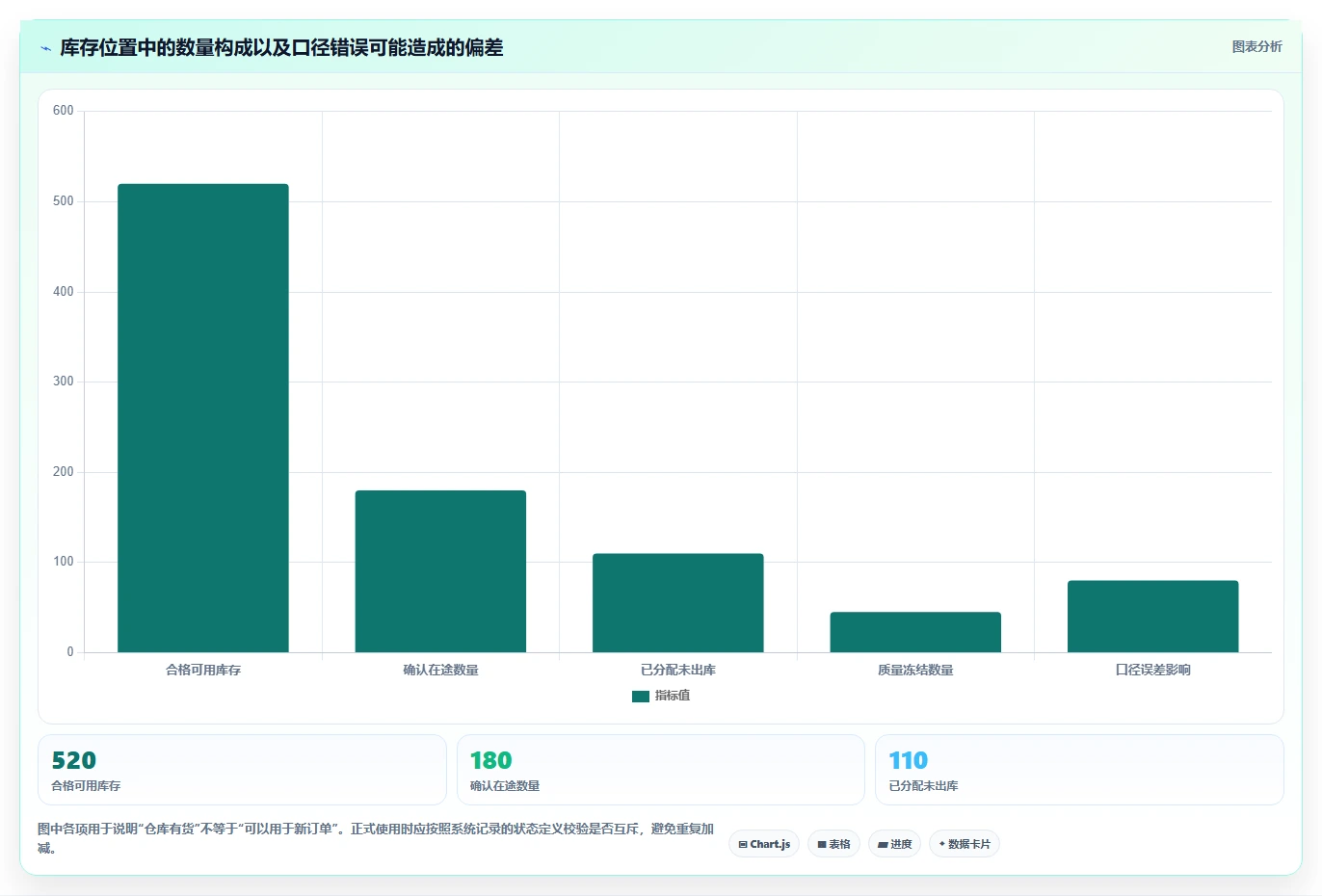Click the 110 value in the stat card
The height and width of the screenshot is (896, 1322).
coord(909,760)
